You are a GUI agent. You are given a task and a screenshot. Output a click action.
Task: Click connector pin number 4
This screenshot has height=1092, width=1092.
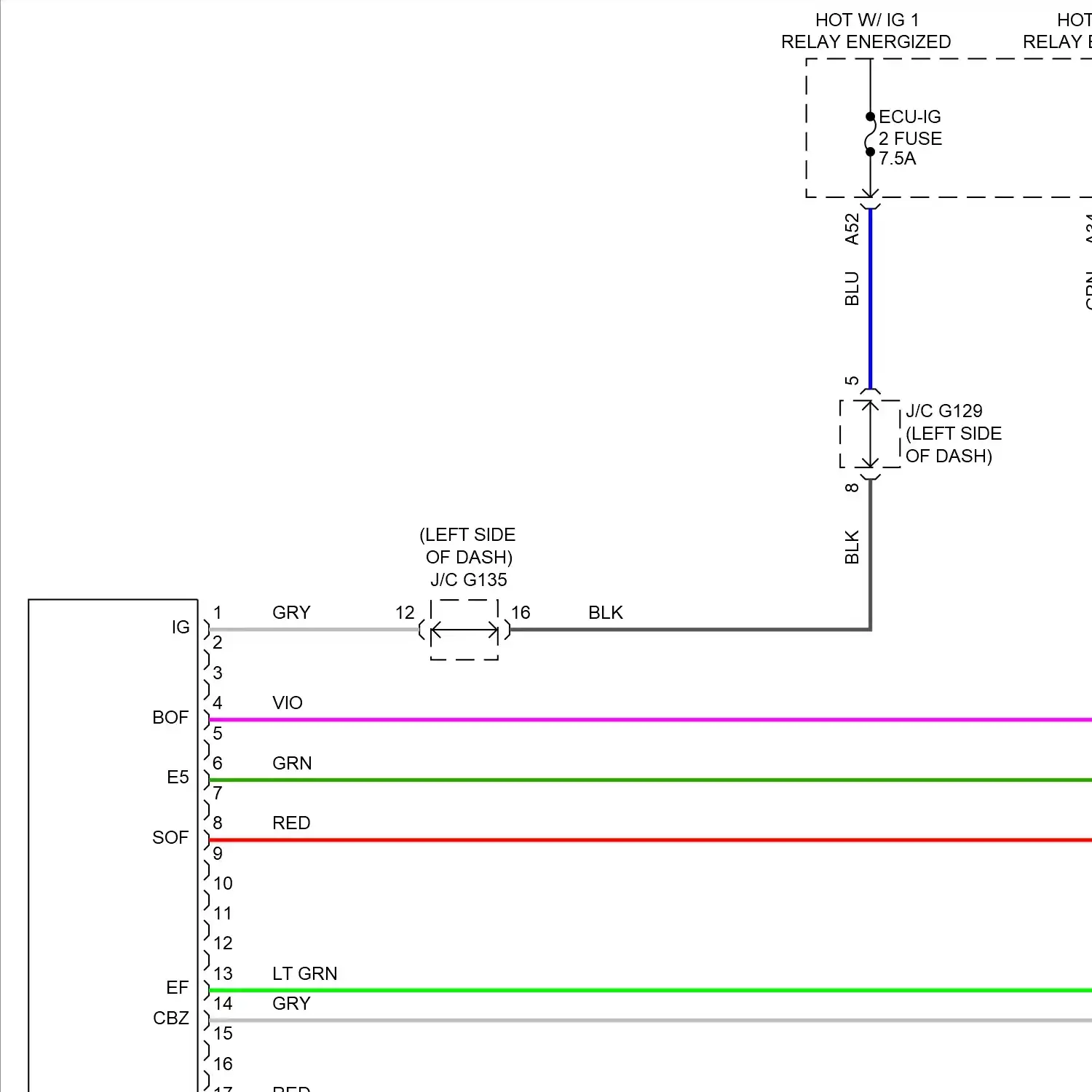click(217, 703)
